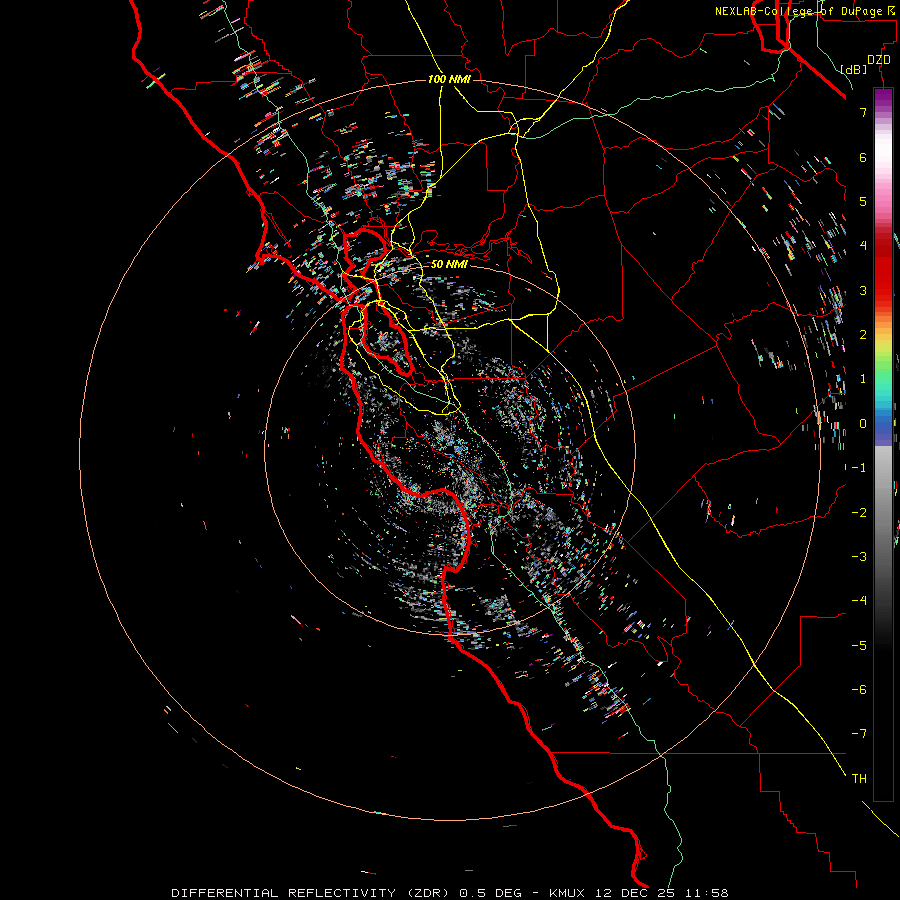Viewport: 900px width, 900px height.
Task: Click the '[dB]' units label
Action: [853, 69]
